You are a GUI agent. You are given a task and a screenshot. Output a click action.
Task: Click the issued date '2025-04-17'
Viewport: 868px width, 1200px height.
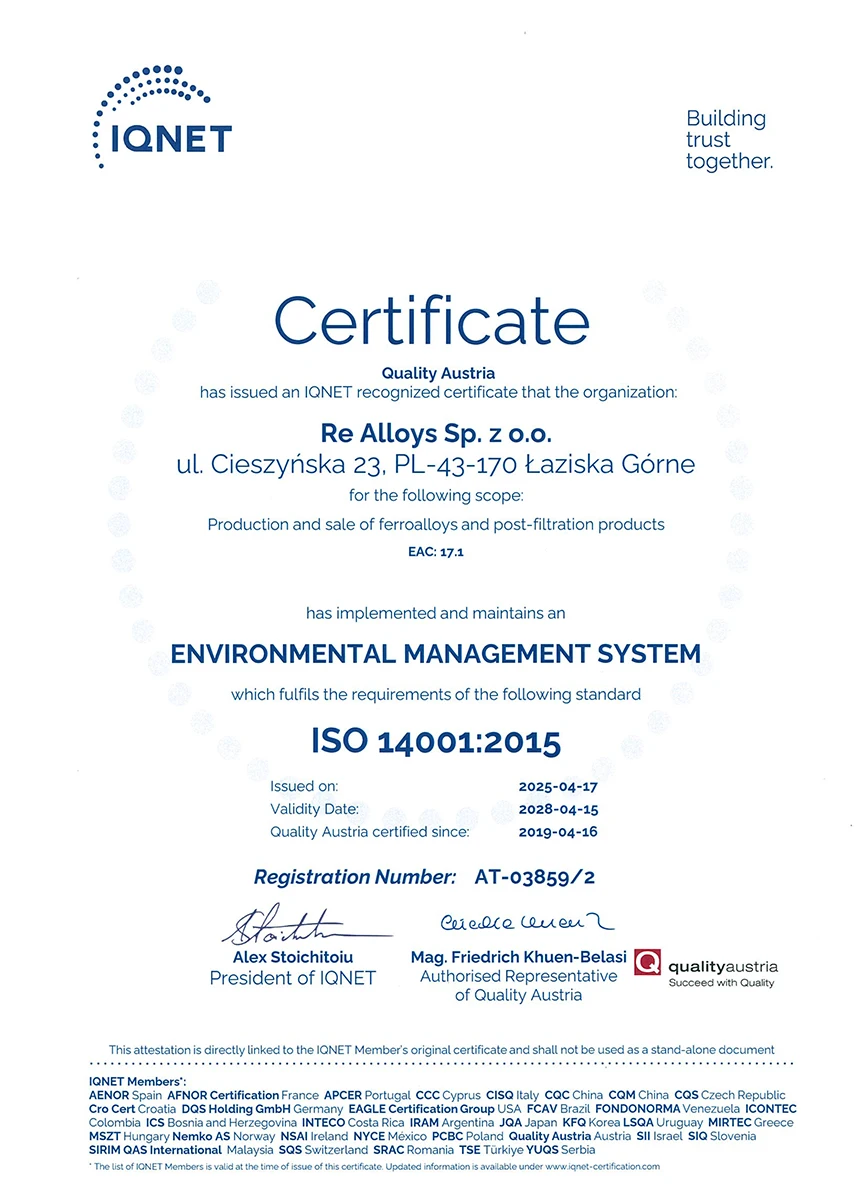(558, 787)
